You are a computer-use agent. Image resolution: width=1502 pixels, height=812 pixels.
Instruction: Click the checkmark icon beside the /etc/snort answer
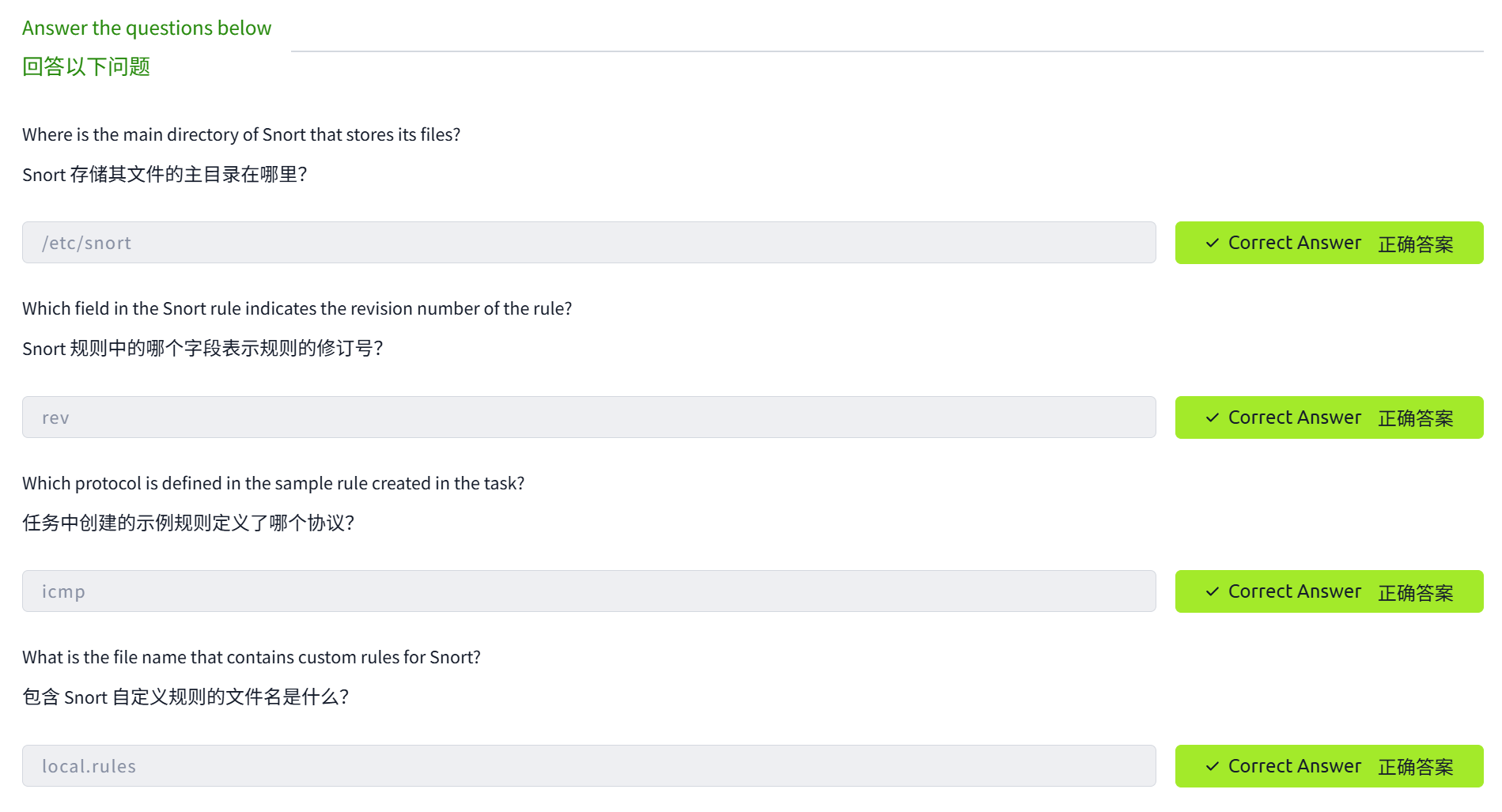(1212, 244)
